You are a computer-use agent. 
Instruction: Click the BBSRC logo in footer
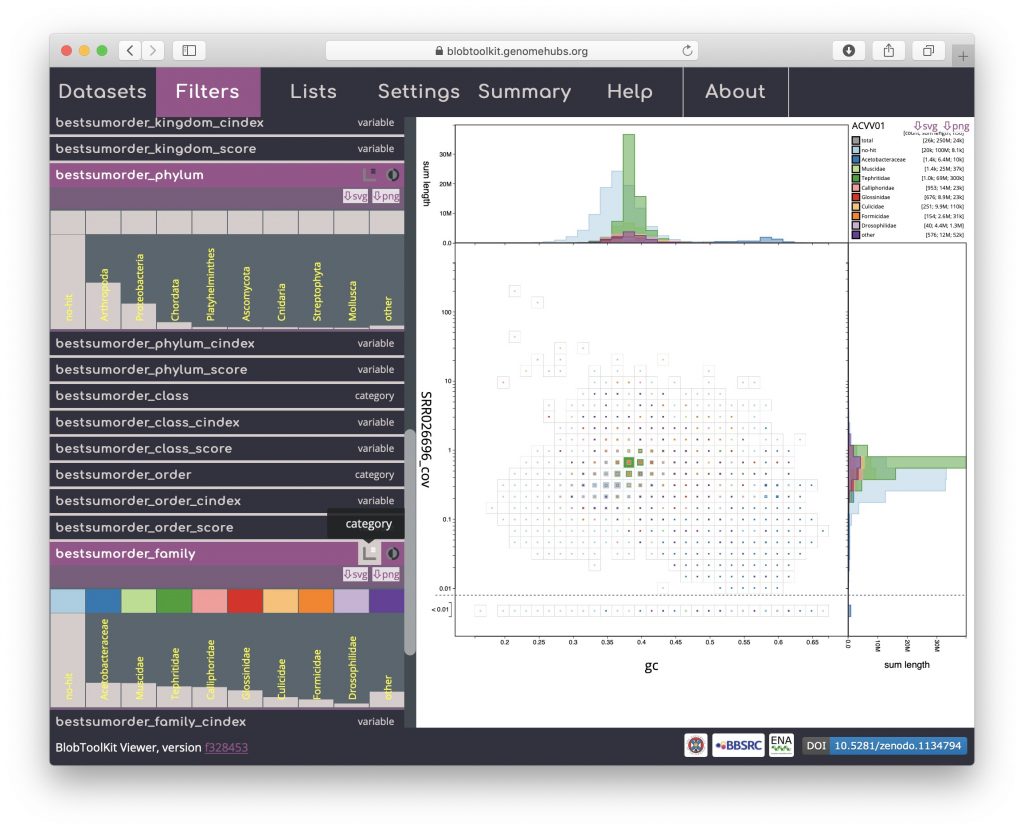coord(738,746)
